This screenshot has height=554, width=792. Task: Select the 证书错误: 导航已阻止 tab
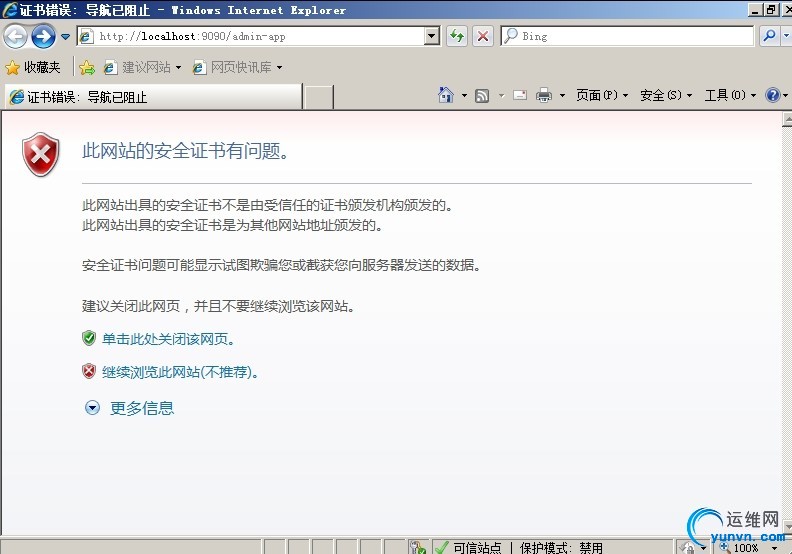[154, 97]
